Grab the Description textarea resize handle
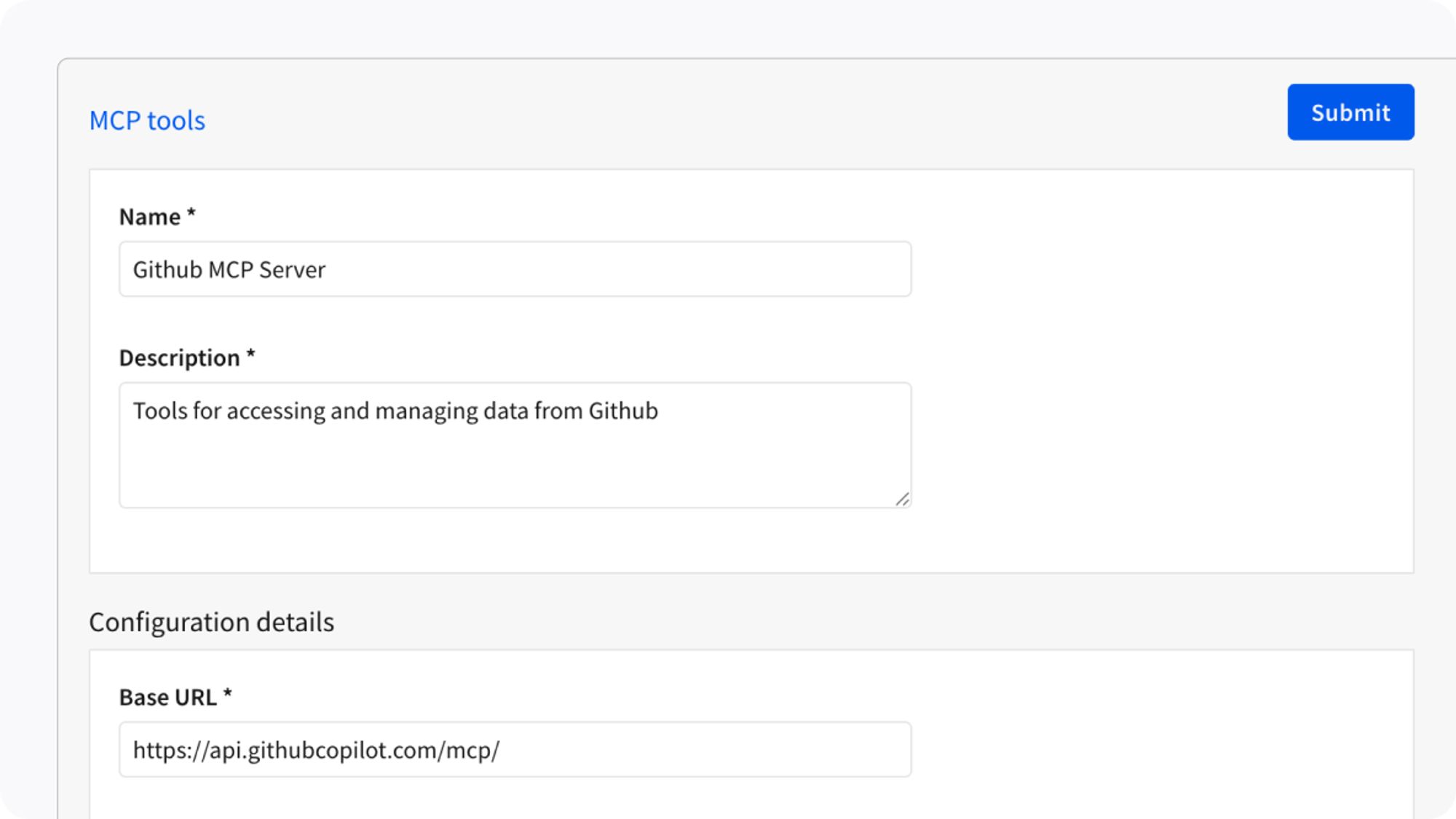The image size is (1456, 819). pyautogui.click(x=902, y=499)
